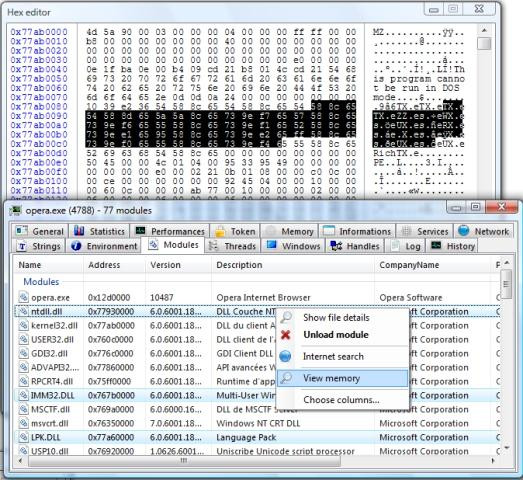523x480 pixels.
Task: Click the Windows NT CRT DLL description
Action: coord(258,423)
